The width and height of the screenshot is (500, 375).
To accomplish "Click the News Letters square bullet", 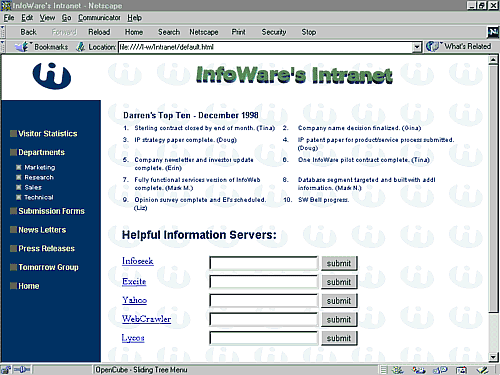I will point(13,229).
